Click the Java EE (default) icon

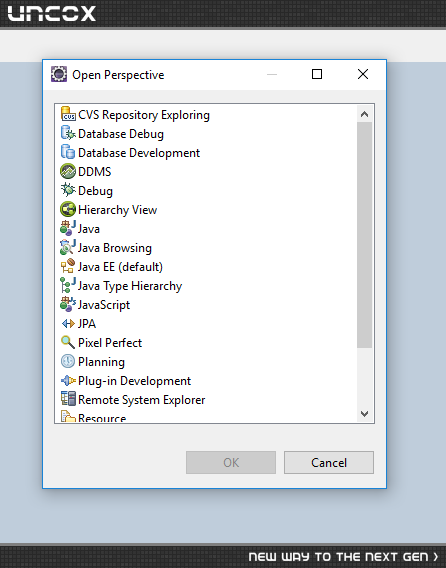pyautogui.click(x=68, y=266)
